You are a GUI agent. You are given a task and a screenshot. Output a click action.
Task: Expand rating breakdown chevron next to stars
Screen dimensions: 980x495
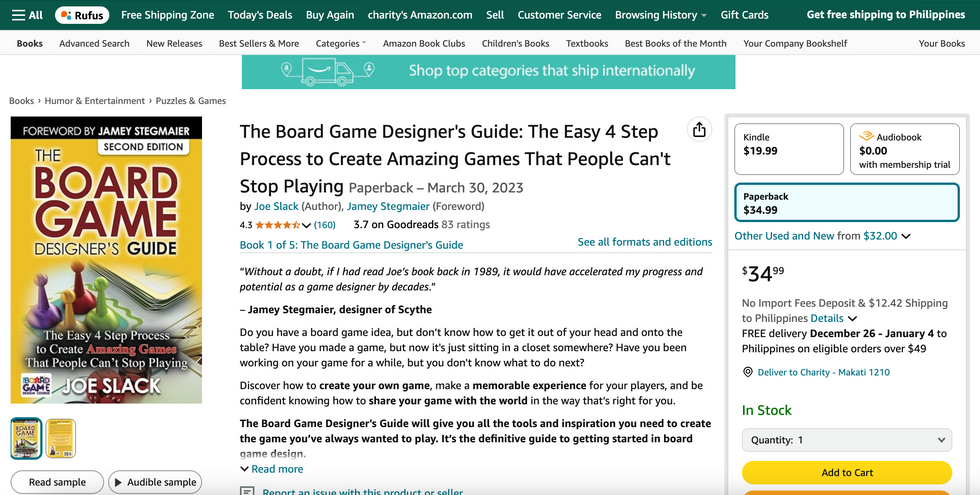[306, 225]
